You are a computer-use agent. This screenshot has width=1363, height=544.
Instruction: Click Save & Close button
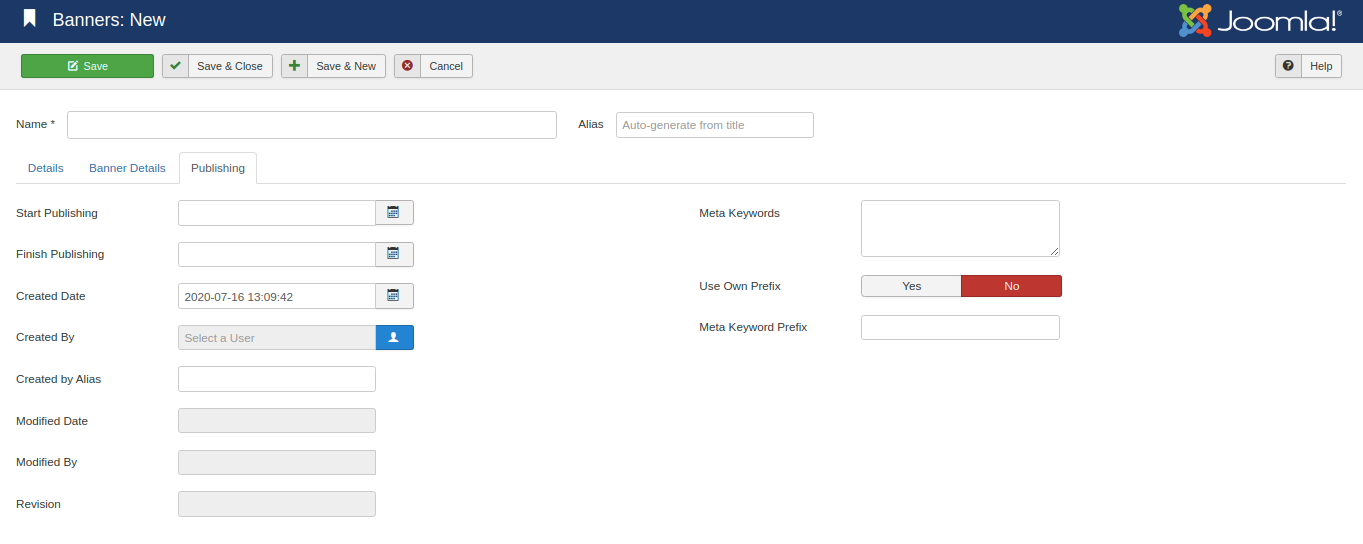point(217,66)
